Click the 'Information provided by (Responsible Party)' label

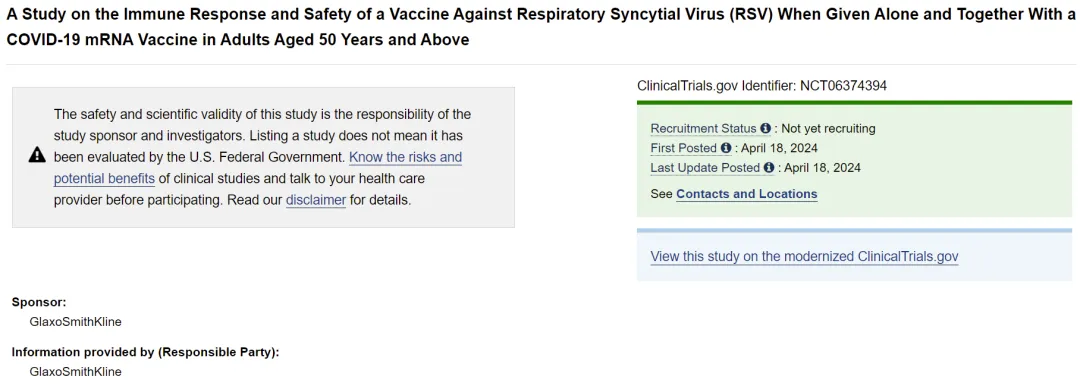[x=145, y=352]
